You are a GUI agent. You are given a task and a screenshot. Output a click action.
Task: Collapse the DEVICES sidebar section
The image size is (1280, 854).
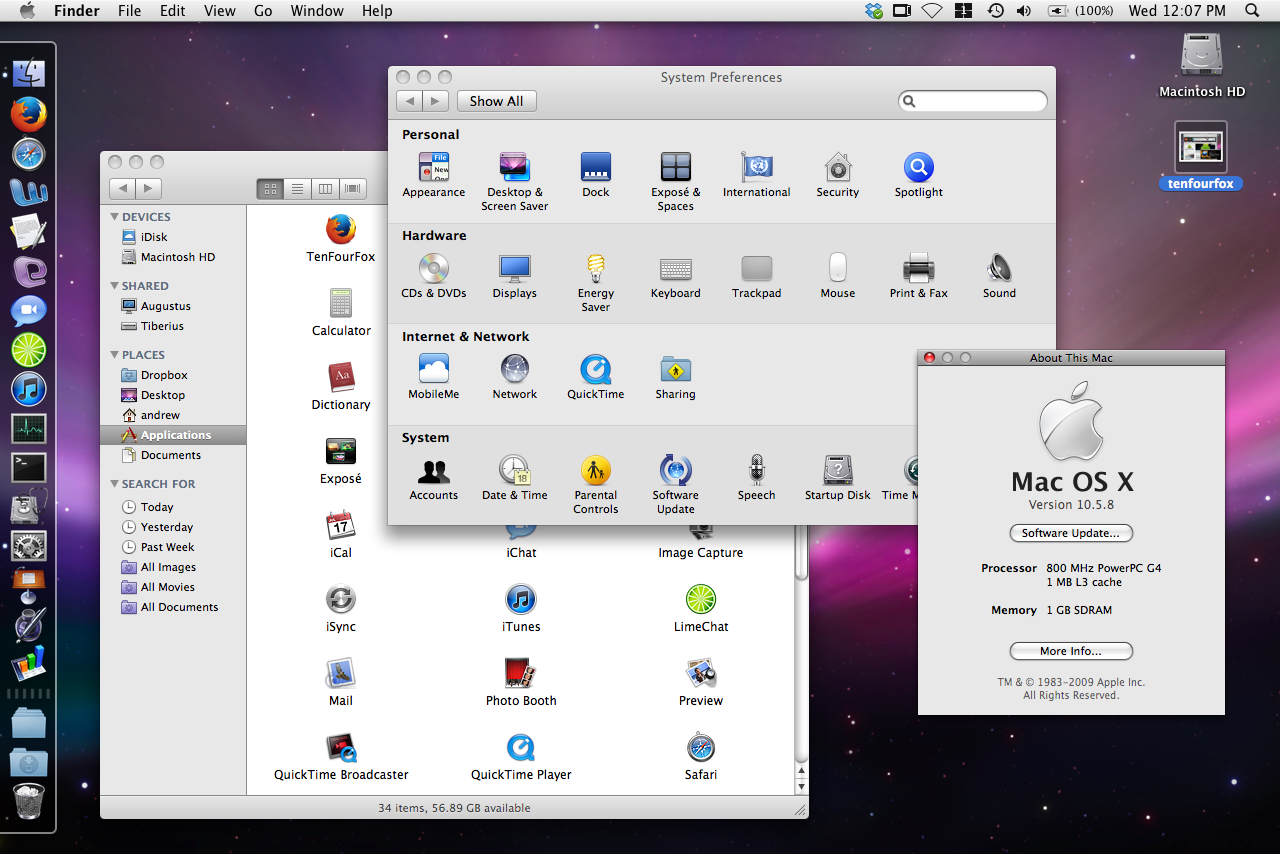[x=115, y=217]
